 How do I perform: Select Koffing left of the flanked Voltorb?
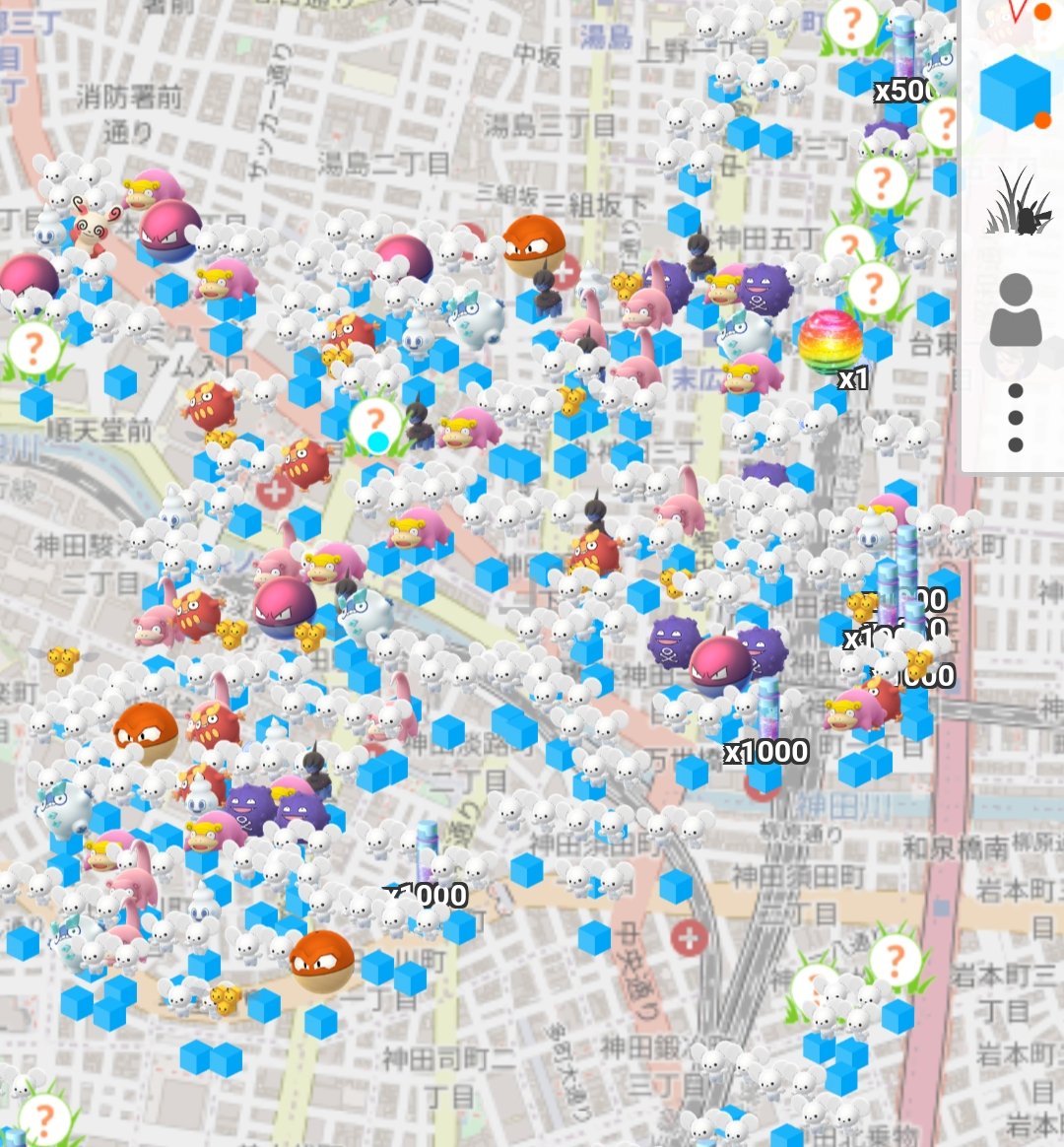[x=673, y=641]
